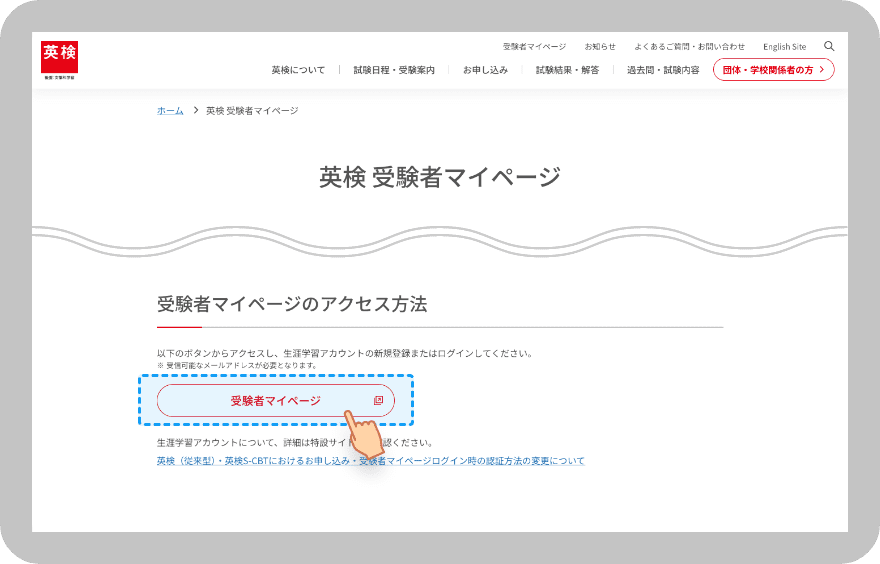Image resolution: width=880 pixels, height=564 pixels.
Task: Open 英検について menu
Action: (298, 70)
